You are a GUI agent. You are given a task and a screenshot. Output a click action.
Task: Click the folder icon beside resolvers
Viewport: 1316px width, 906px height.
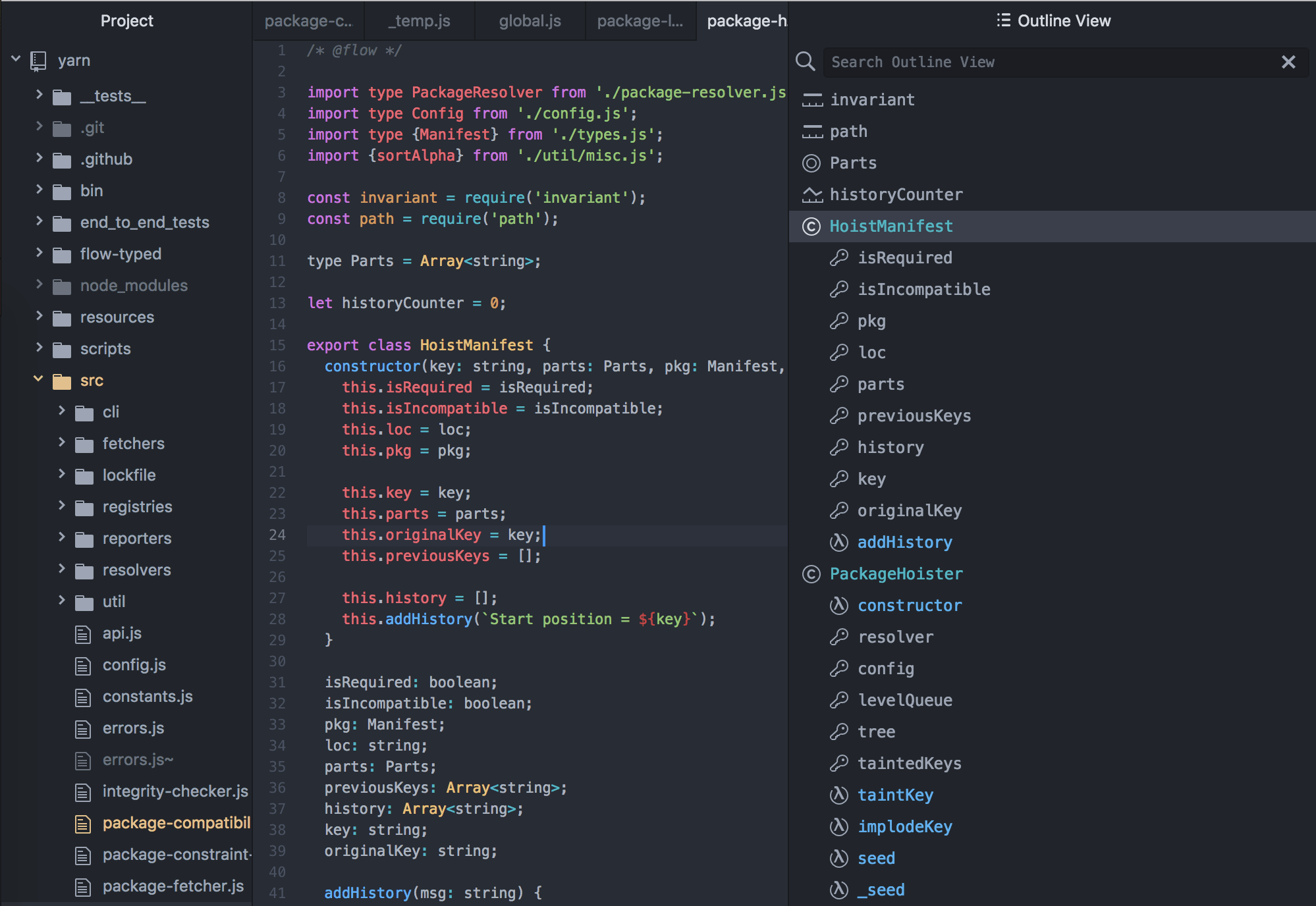pos(84,570)
